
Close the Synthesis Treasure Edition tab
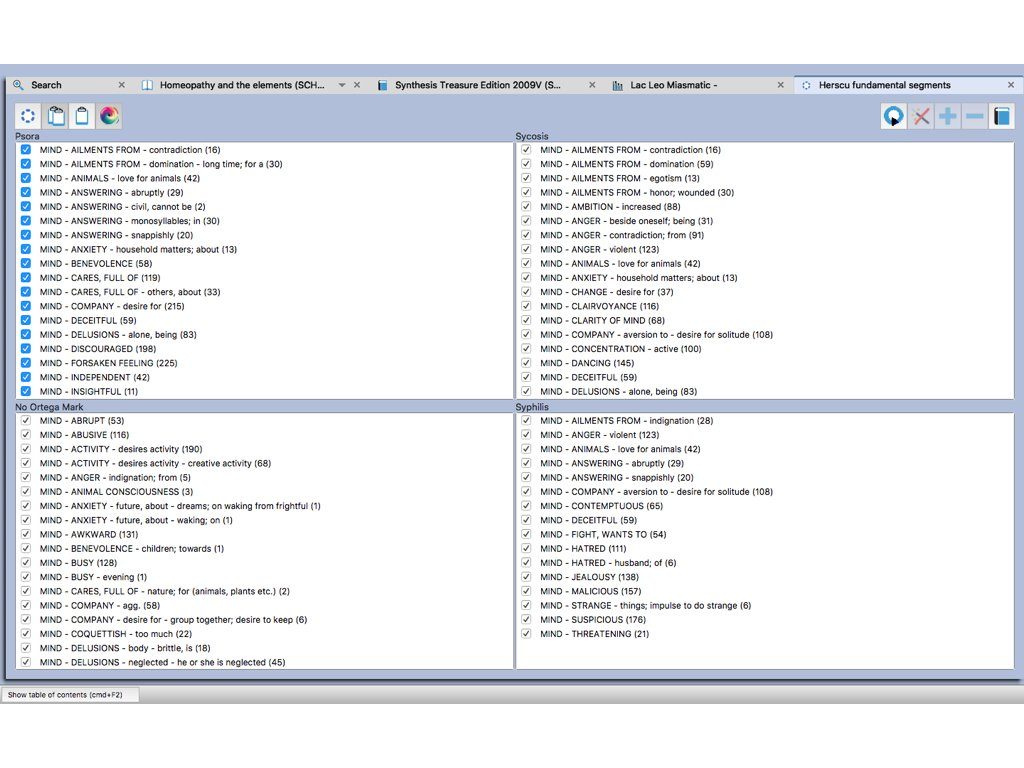pyautogui.click(x=592, y=85)
